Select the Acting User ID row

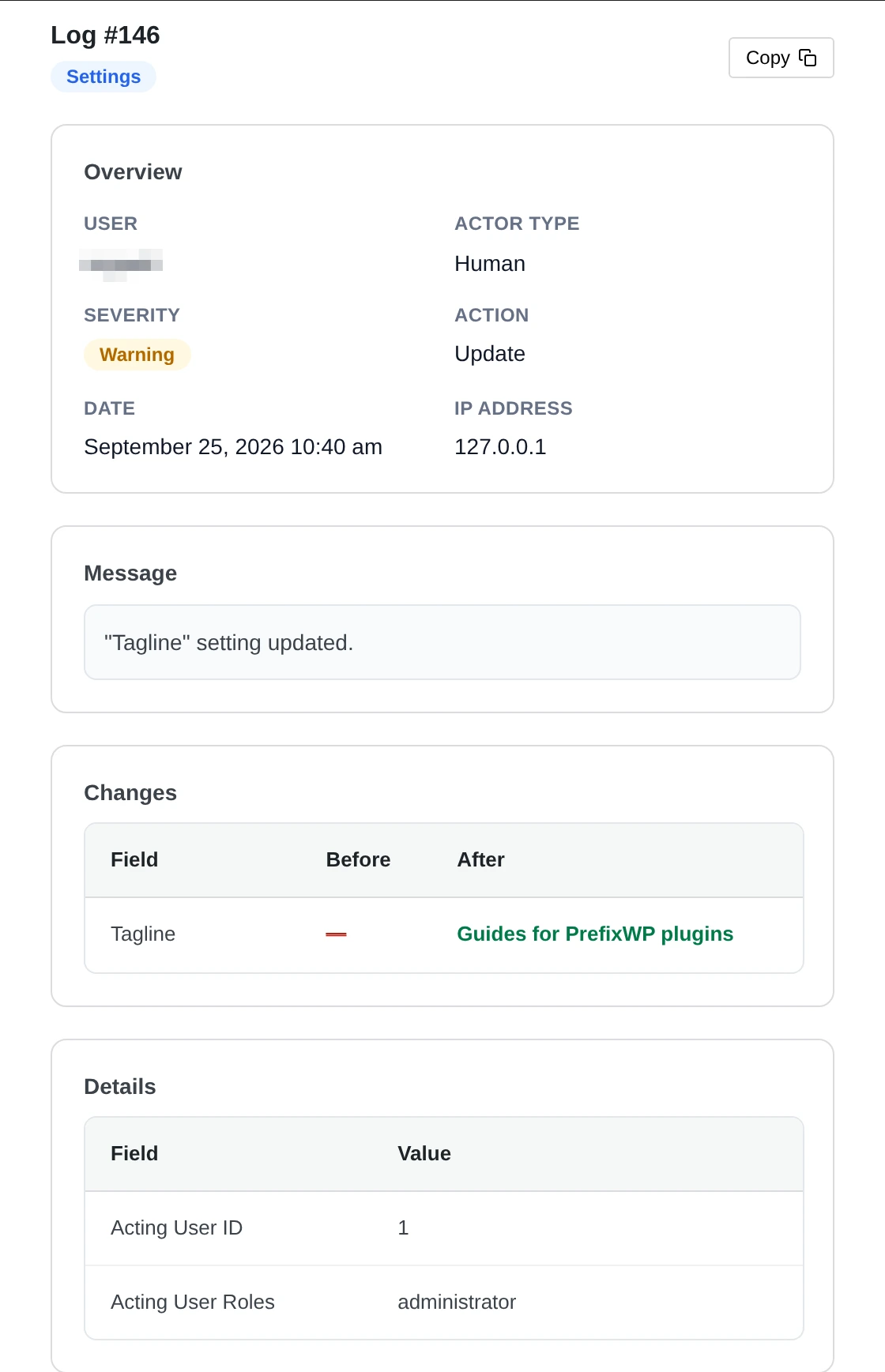pyautogui.click(x=444, y=1228)
